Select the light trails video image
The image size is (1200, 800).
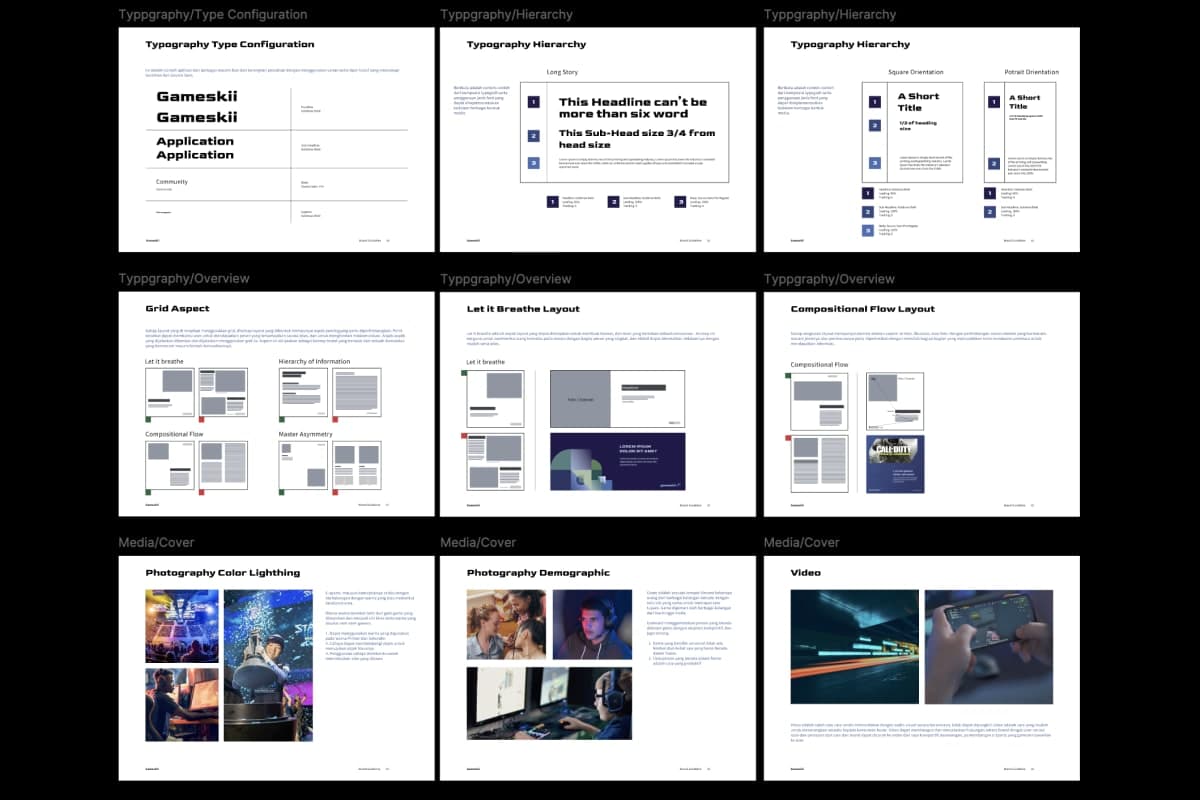pyautogui.click(x=854, y=646)
